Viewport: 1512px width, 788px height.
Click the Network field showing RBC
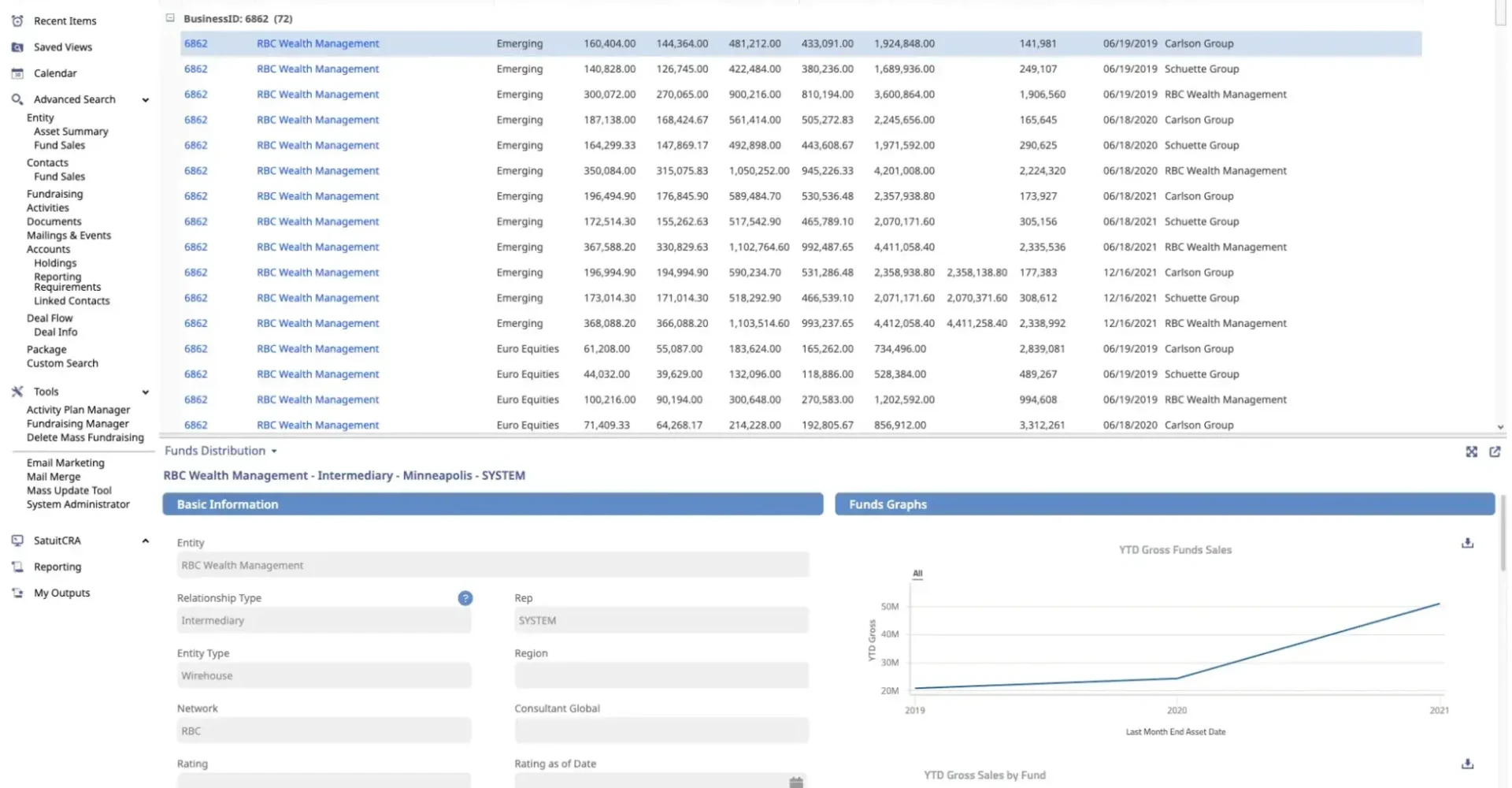[324, 730]
